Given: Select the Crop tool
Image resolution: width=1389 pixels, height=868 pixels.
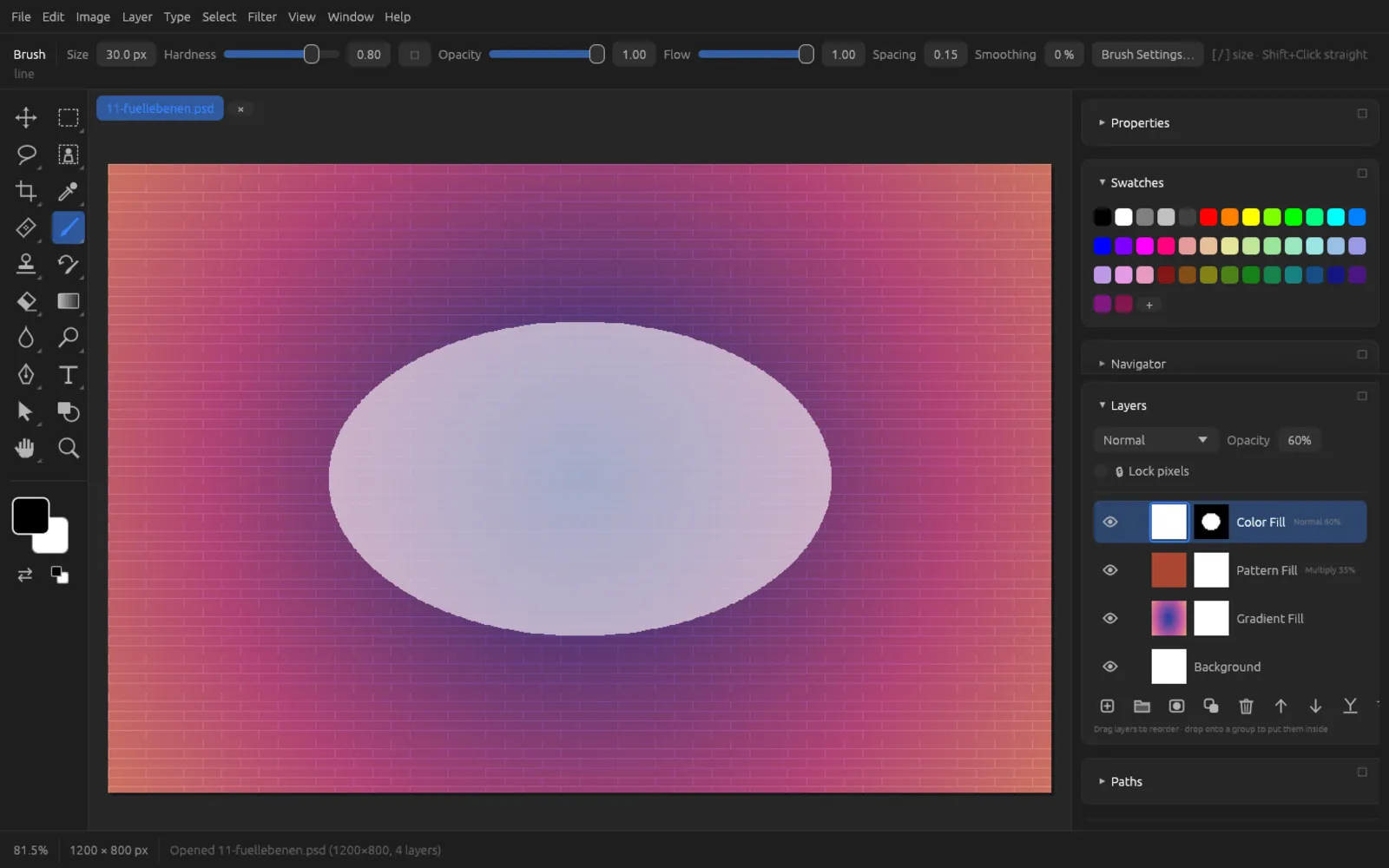Looking at the screenshot, I should point(26,191).
